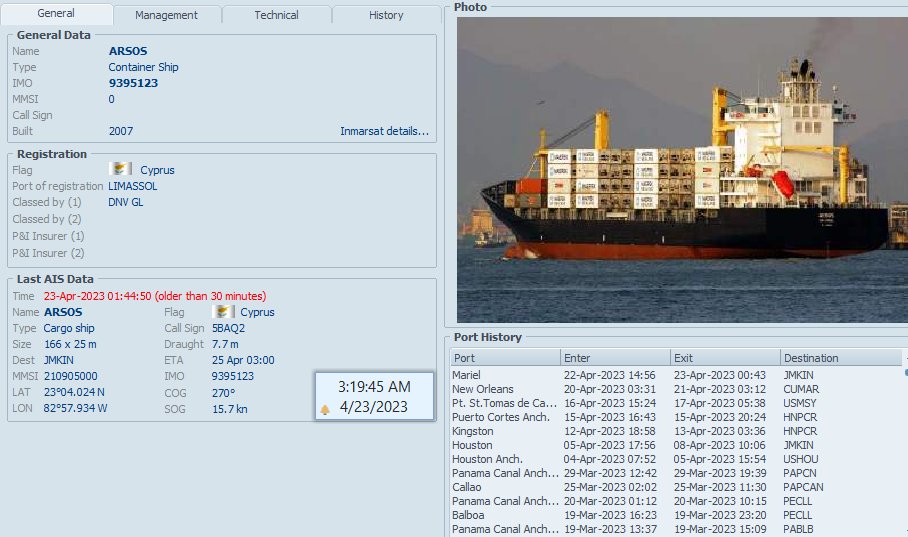Screen dimensions: 908x537
Task: Select the Balboa port row
Action: pyautogui.click(x=676, y=515)
